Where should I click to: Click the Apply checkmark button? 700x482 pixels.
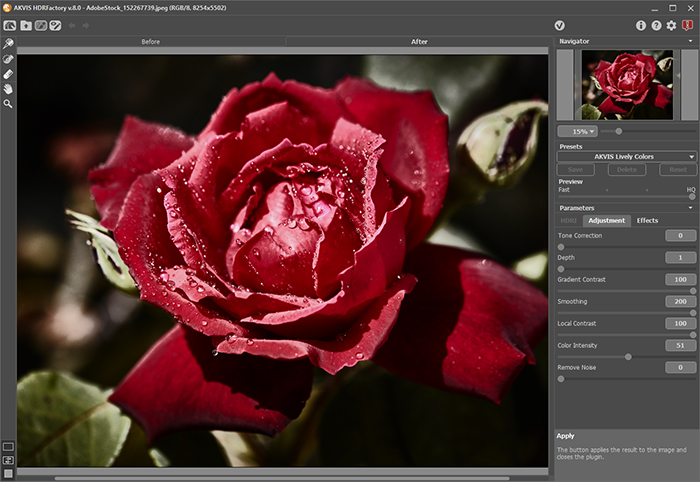click(560, 25)
